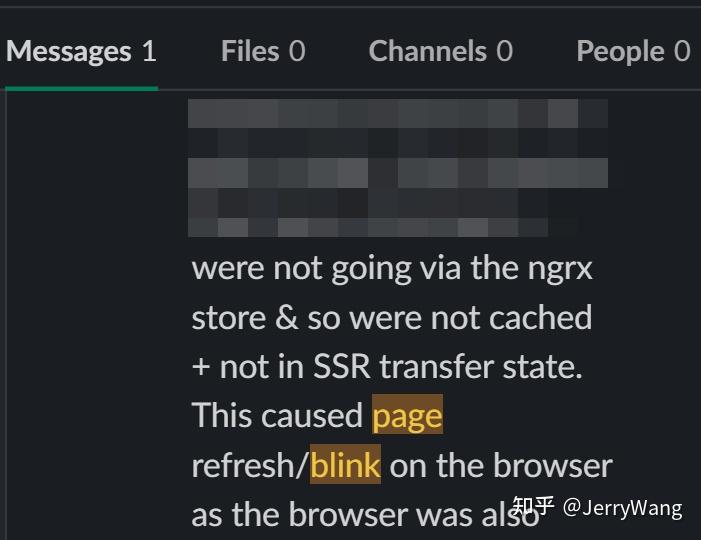
Task: Go to the People tab
Action: [x=633, y=51]
